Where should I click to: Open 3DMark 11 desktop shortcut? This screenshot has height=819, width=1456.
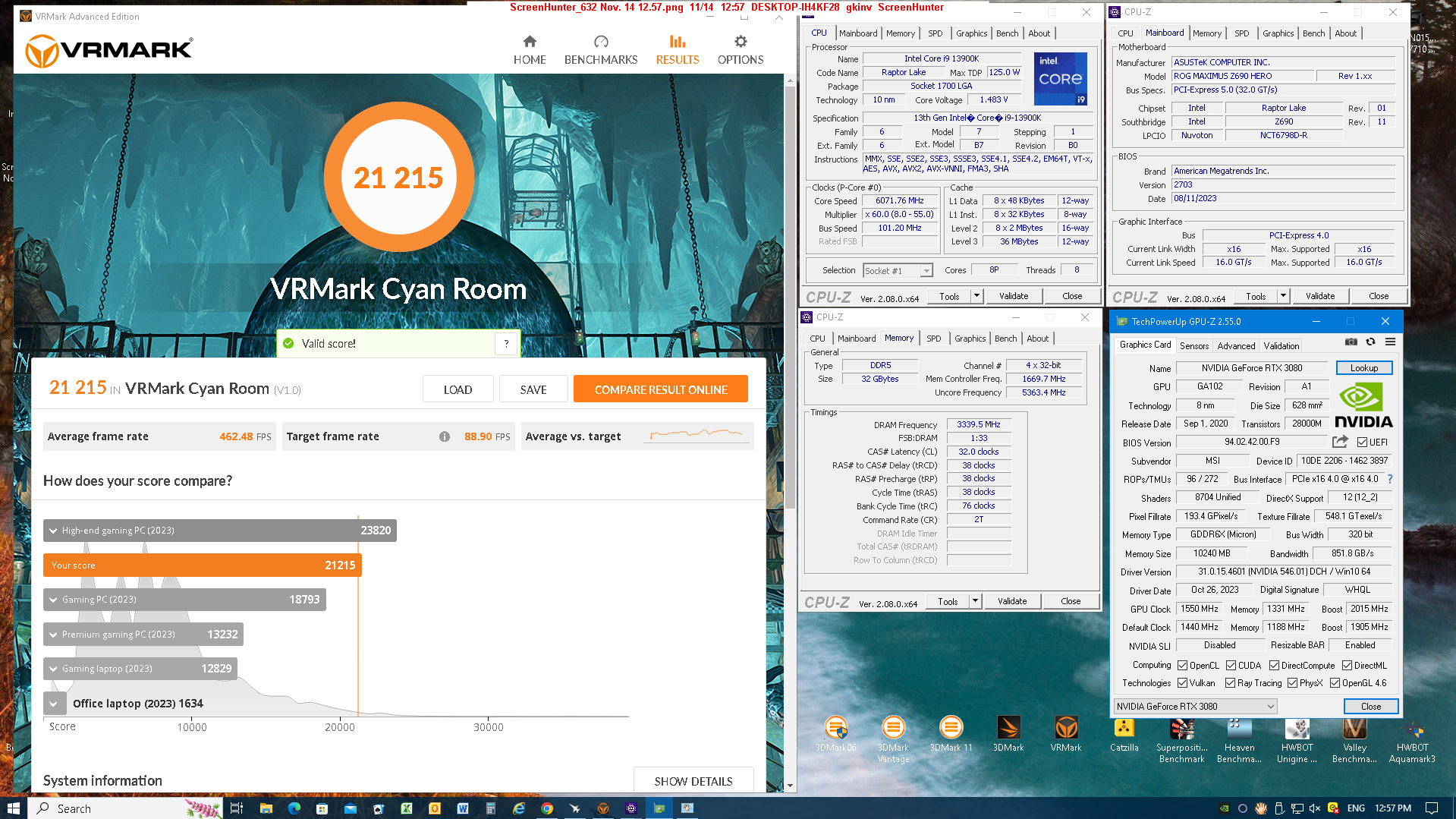coord(951,734)
